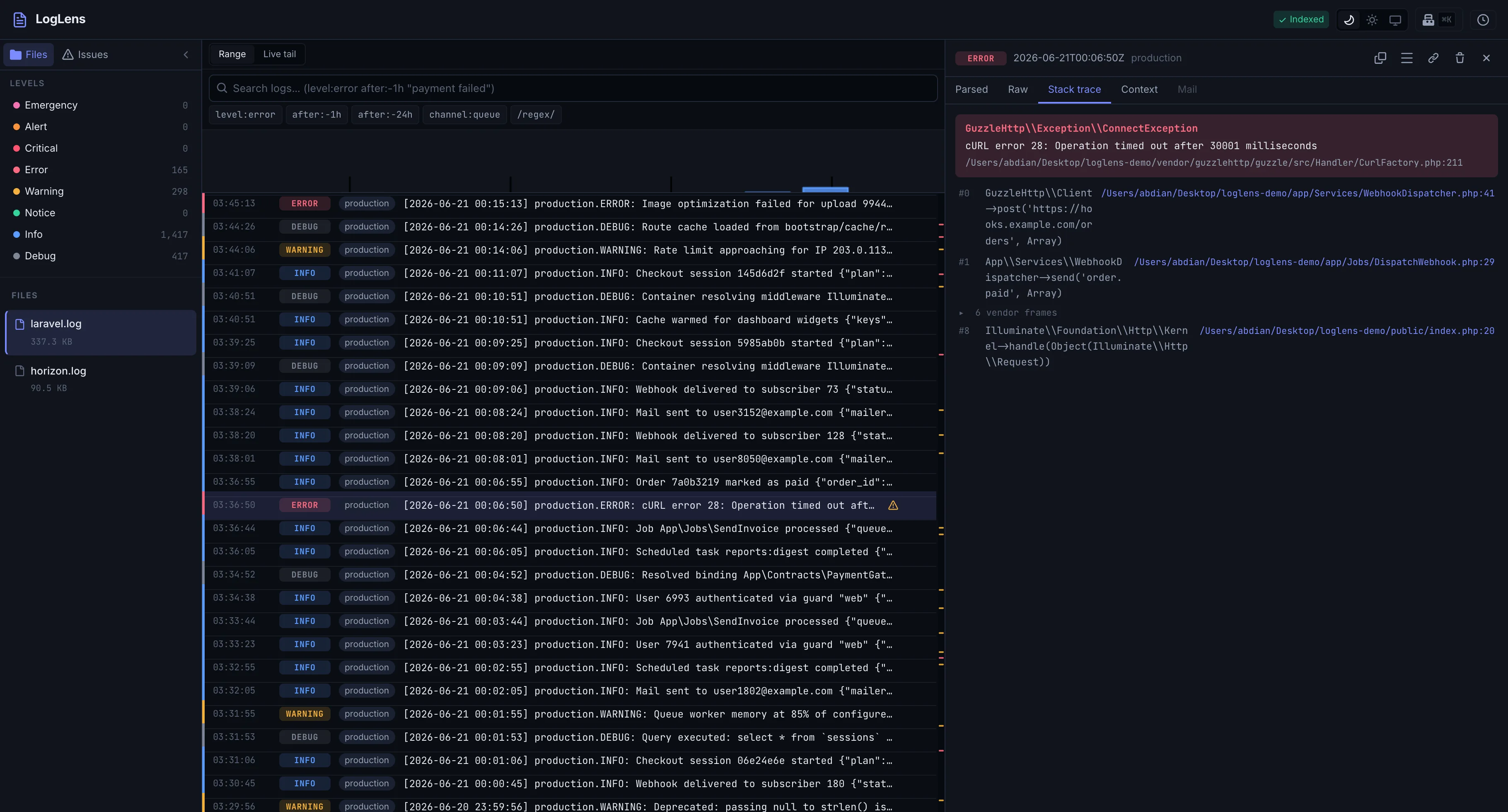Click WARNING badge on 03:31:55 row

[304, 714]
